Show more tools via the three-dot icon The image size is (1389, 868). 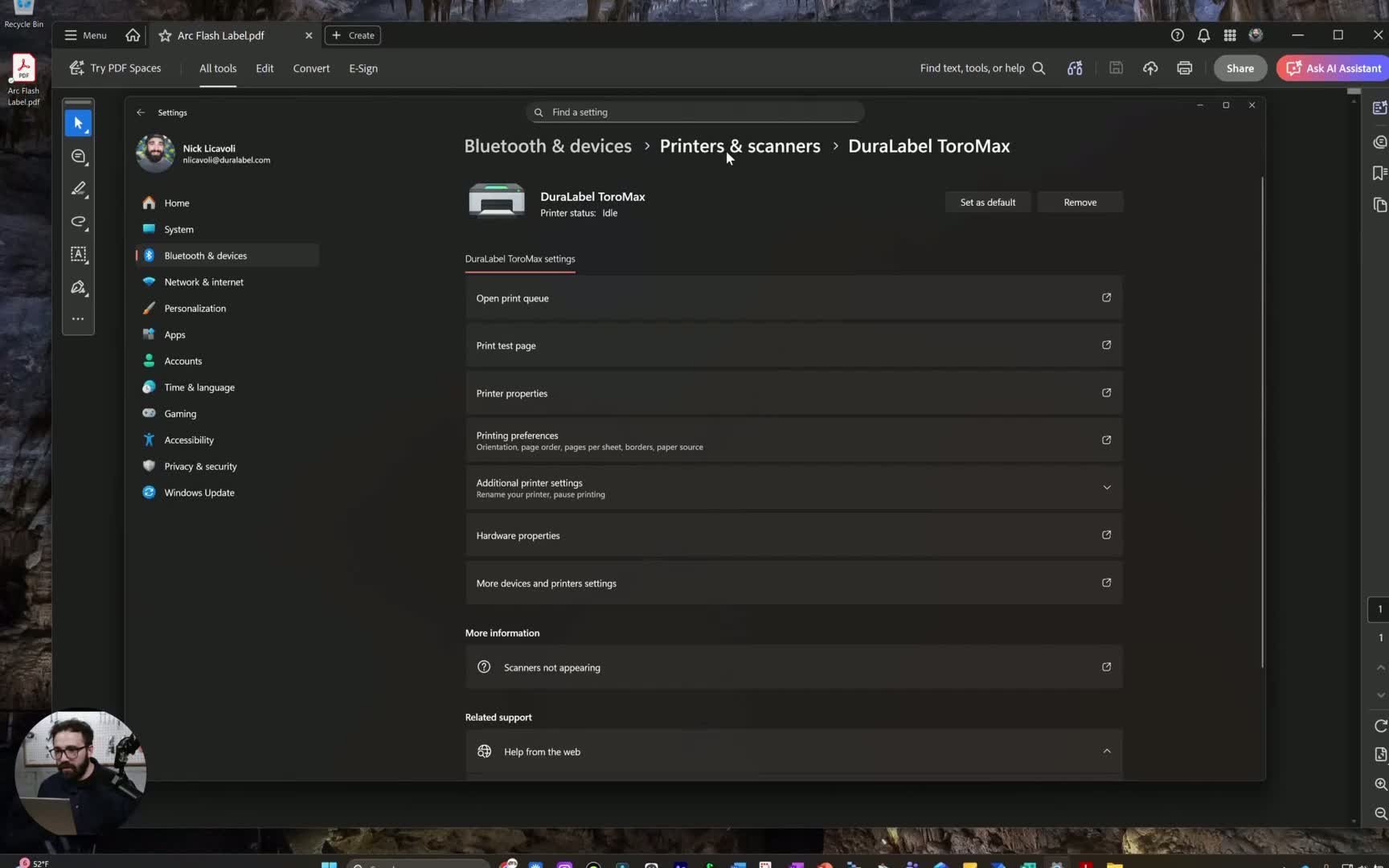coord(78,319)
